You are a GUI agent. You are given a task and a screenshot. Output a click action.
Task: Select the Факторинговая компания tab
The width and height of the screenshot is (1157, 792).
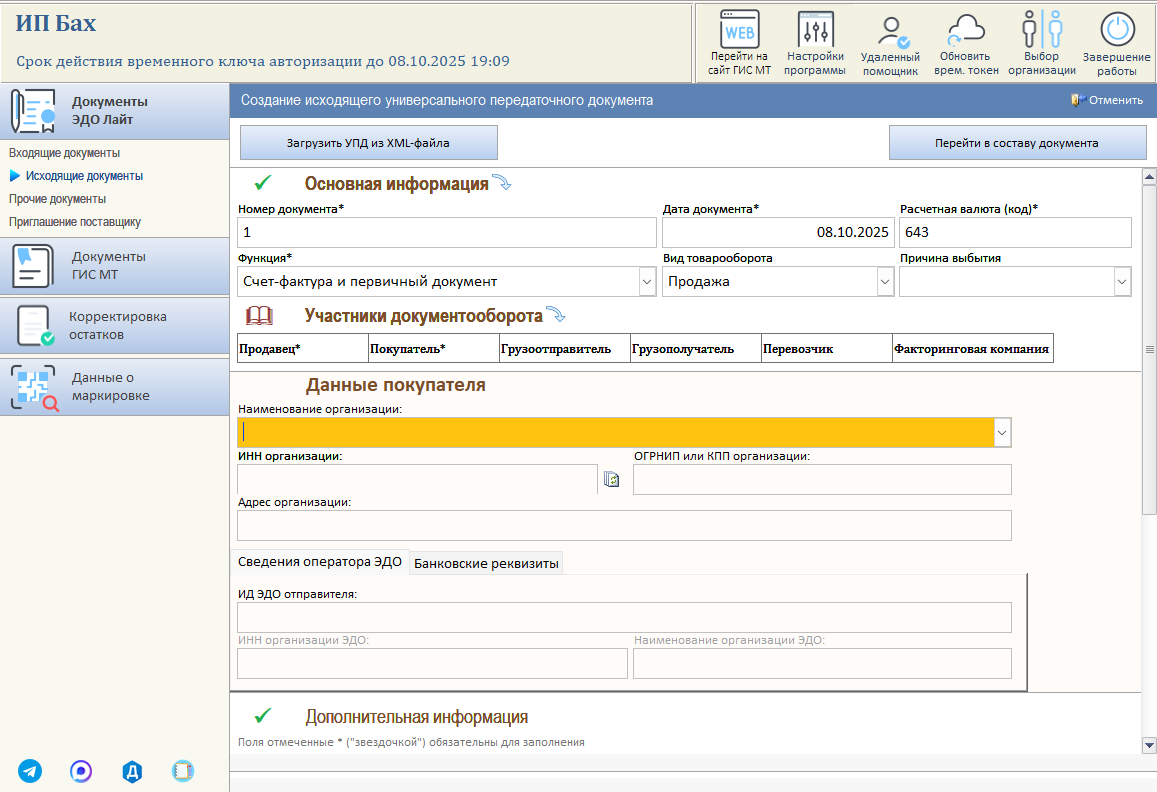pos(973,348)
